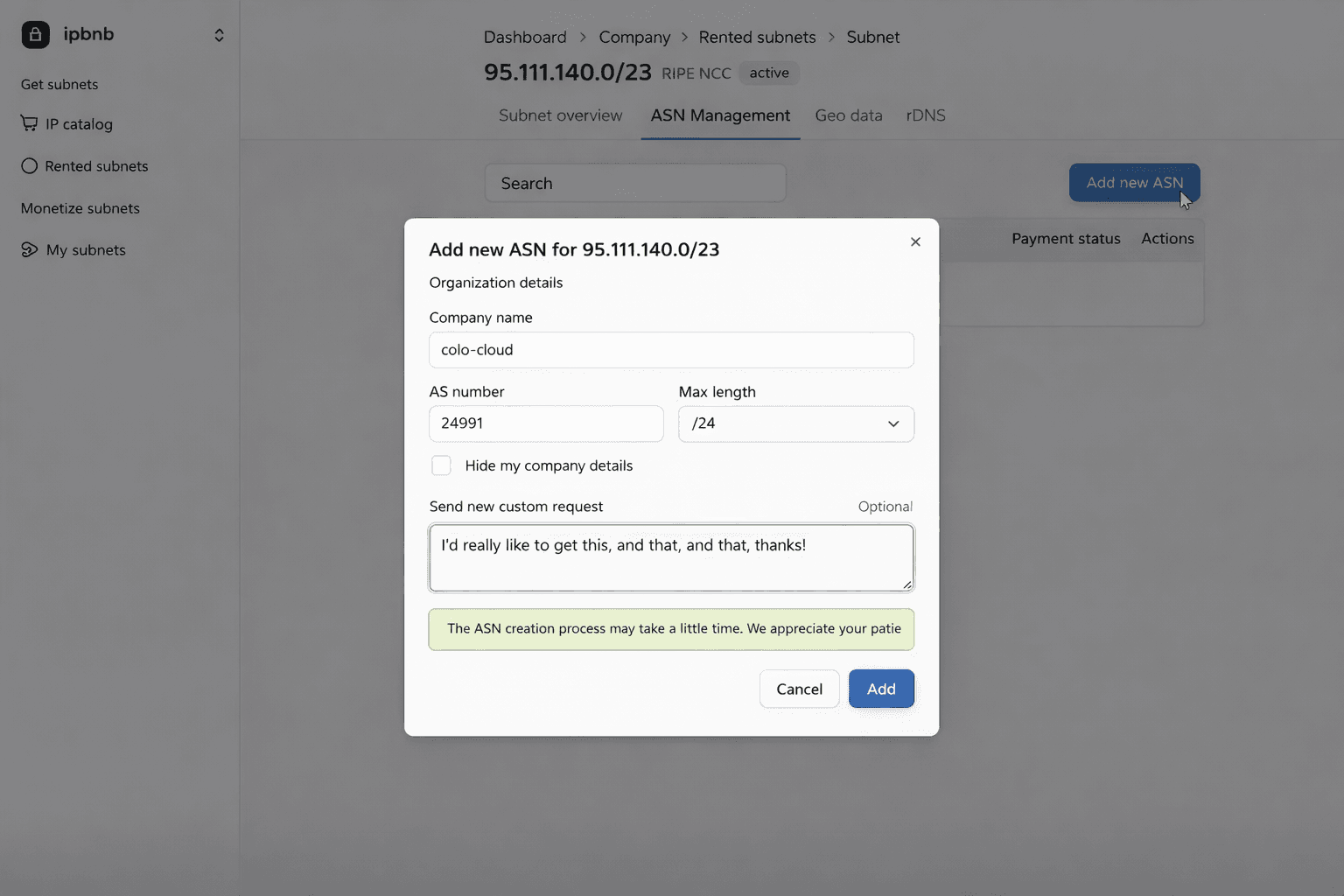
Task: Submit the form with the Add button
Action: (881, 689)
